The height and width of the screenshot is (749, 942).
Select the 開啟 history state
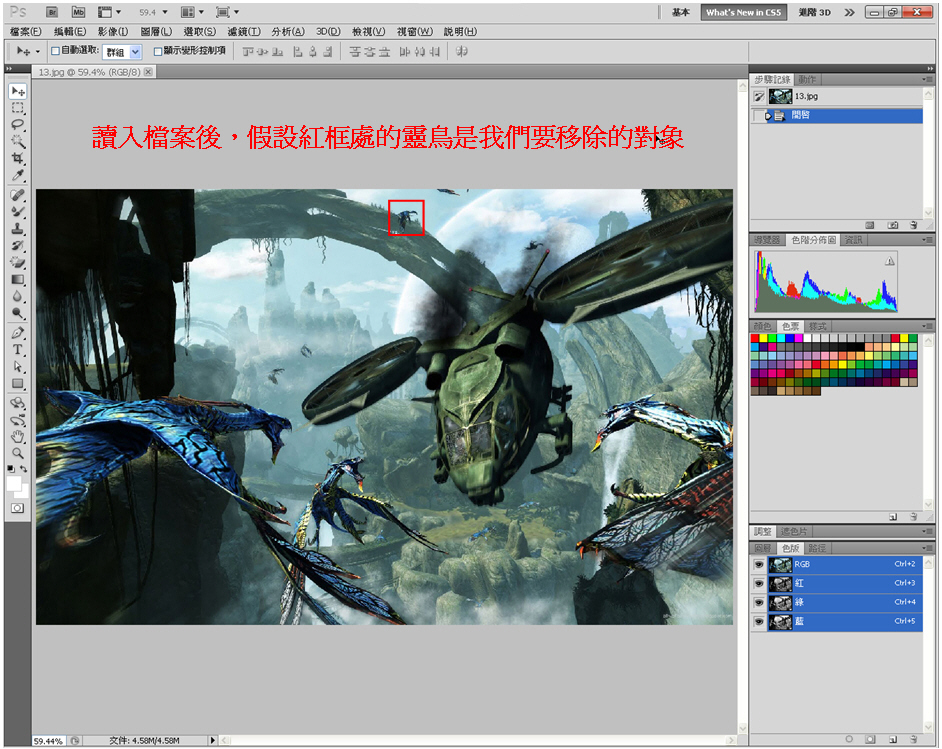click(x=845, y=115)
